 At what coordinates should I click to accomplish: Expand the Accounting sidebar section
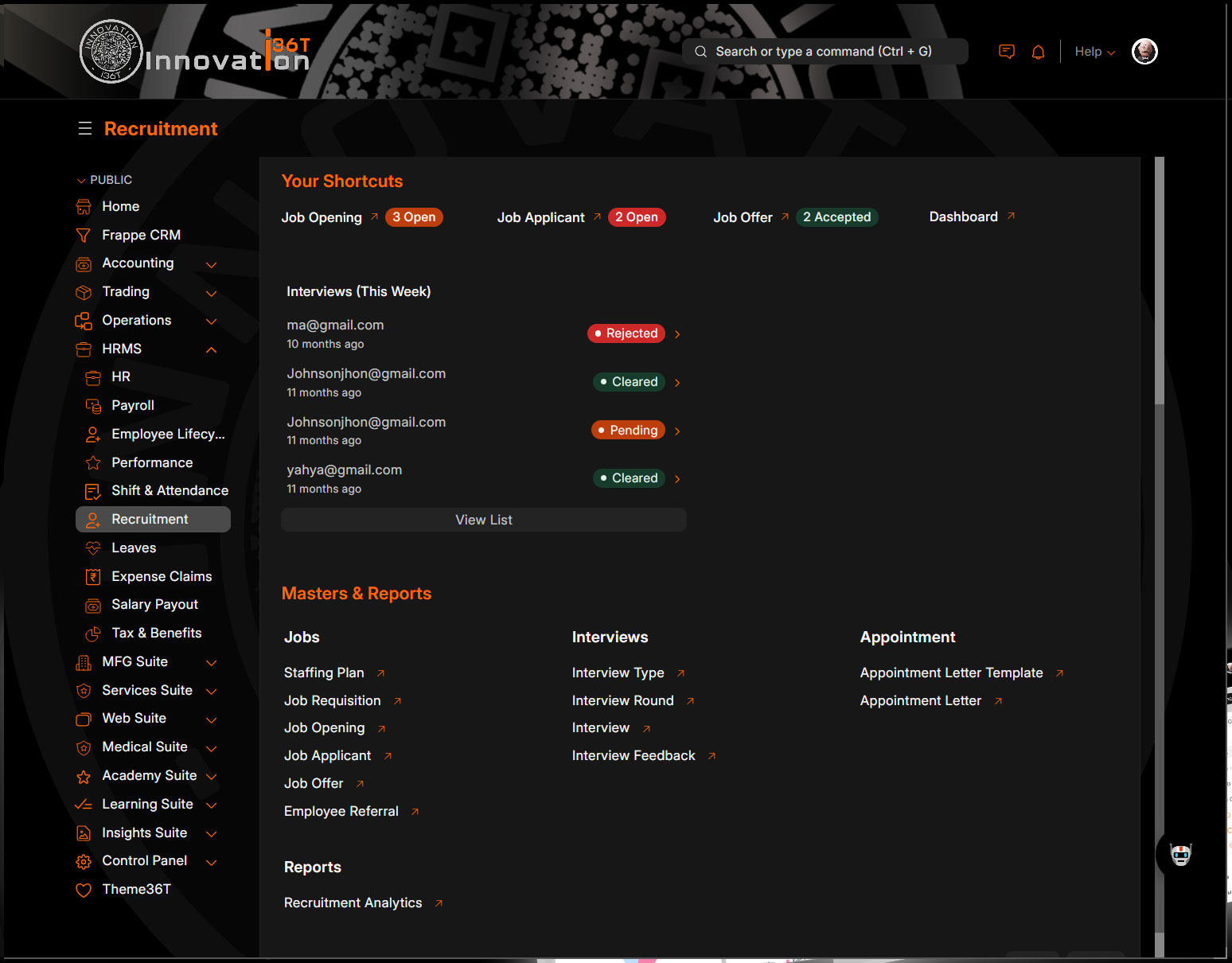point(212,264)
